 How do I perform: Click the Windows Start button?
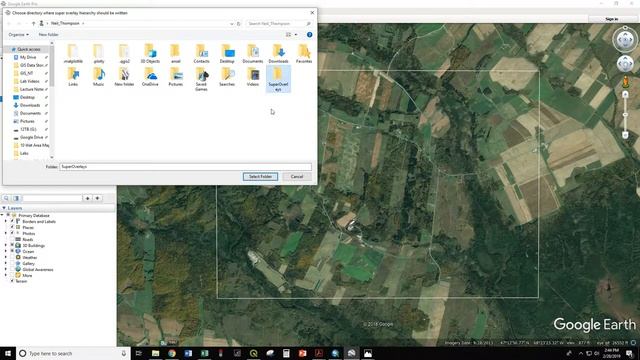point(8,353)
